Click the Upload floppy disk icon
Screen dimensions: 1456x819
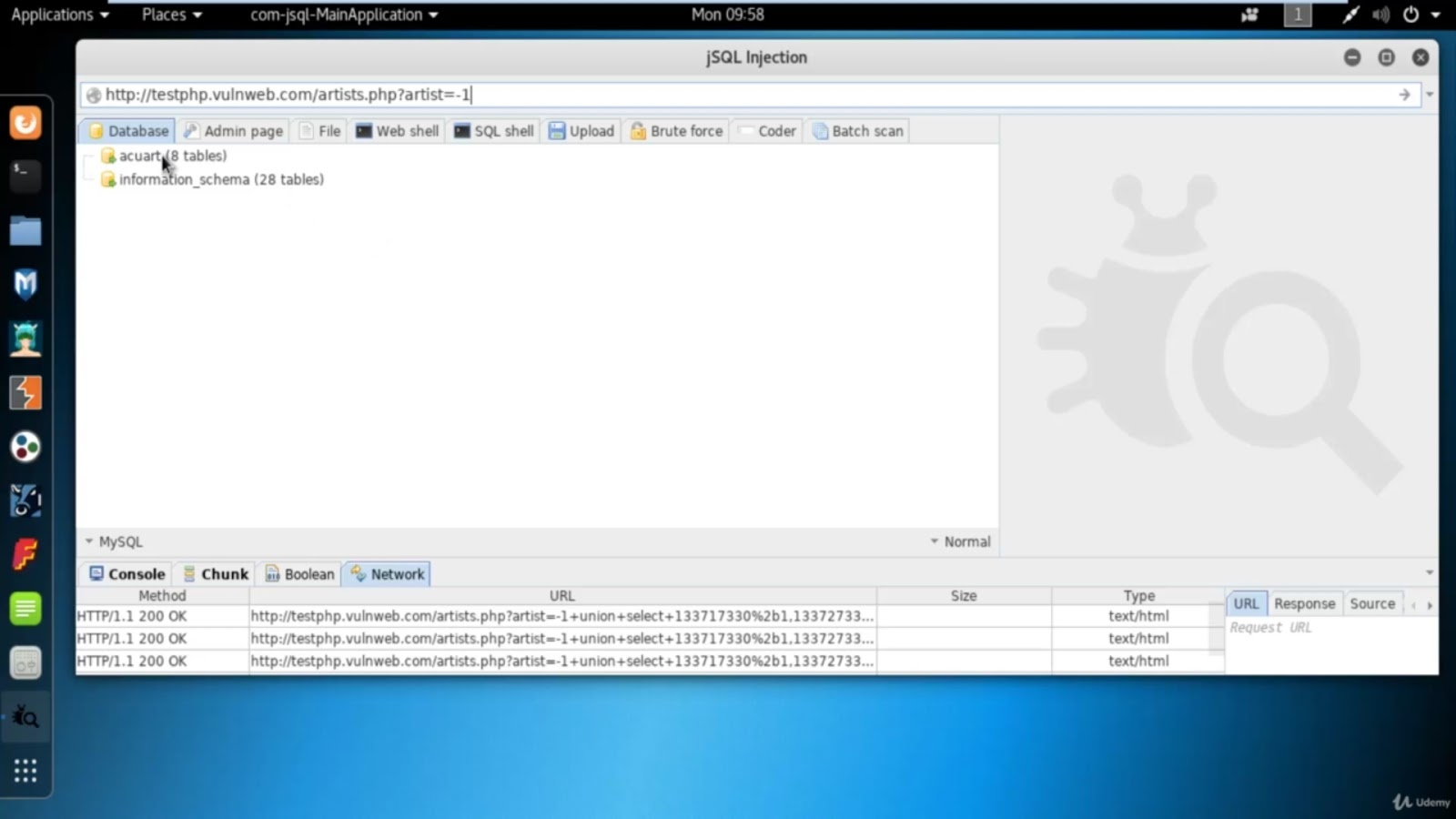556,130
